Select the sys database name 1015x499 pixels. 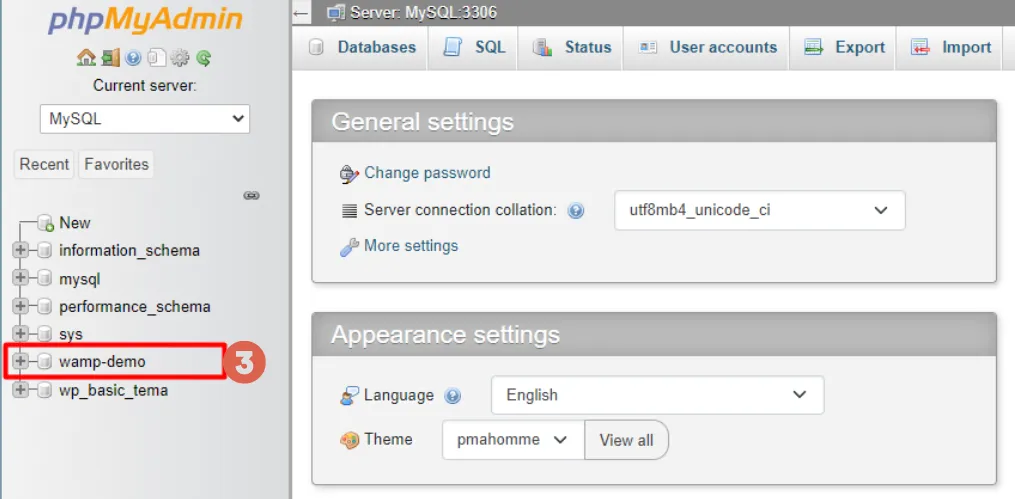pyautogui.click(x=71, y=335)
